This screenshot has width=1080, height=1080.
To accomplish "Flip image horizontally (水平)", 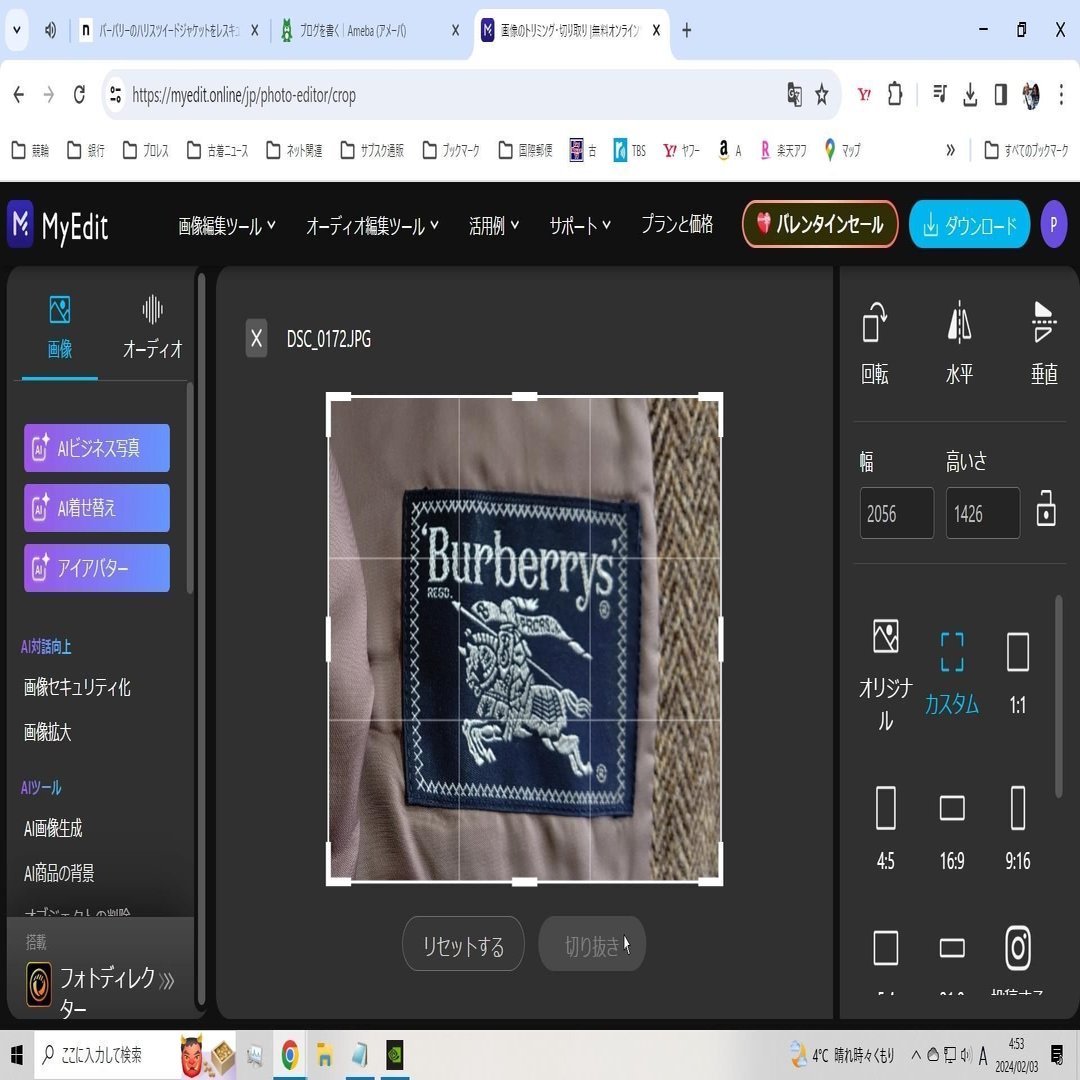I will [959, 343].
